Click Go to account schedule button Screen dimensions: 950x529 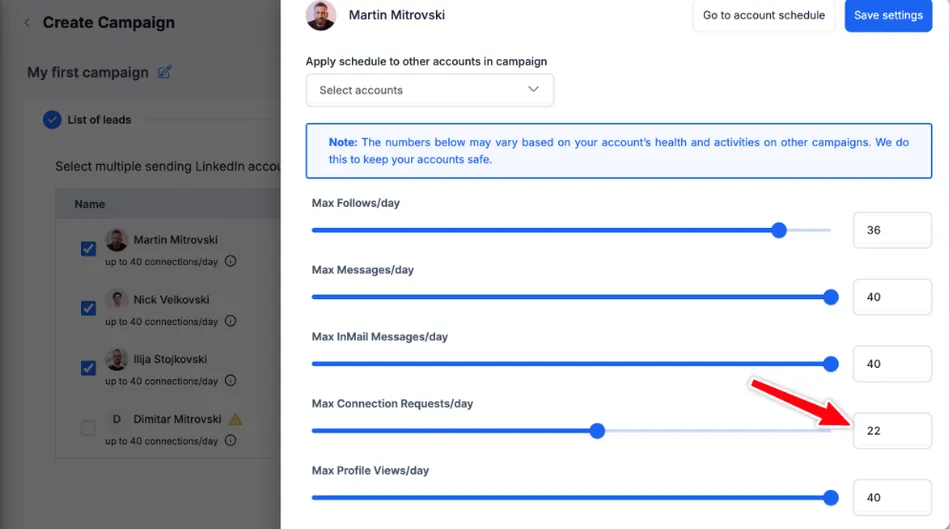(x=763, y=15)
